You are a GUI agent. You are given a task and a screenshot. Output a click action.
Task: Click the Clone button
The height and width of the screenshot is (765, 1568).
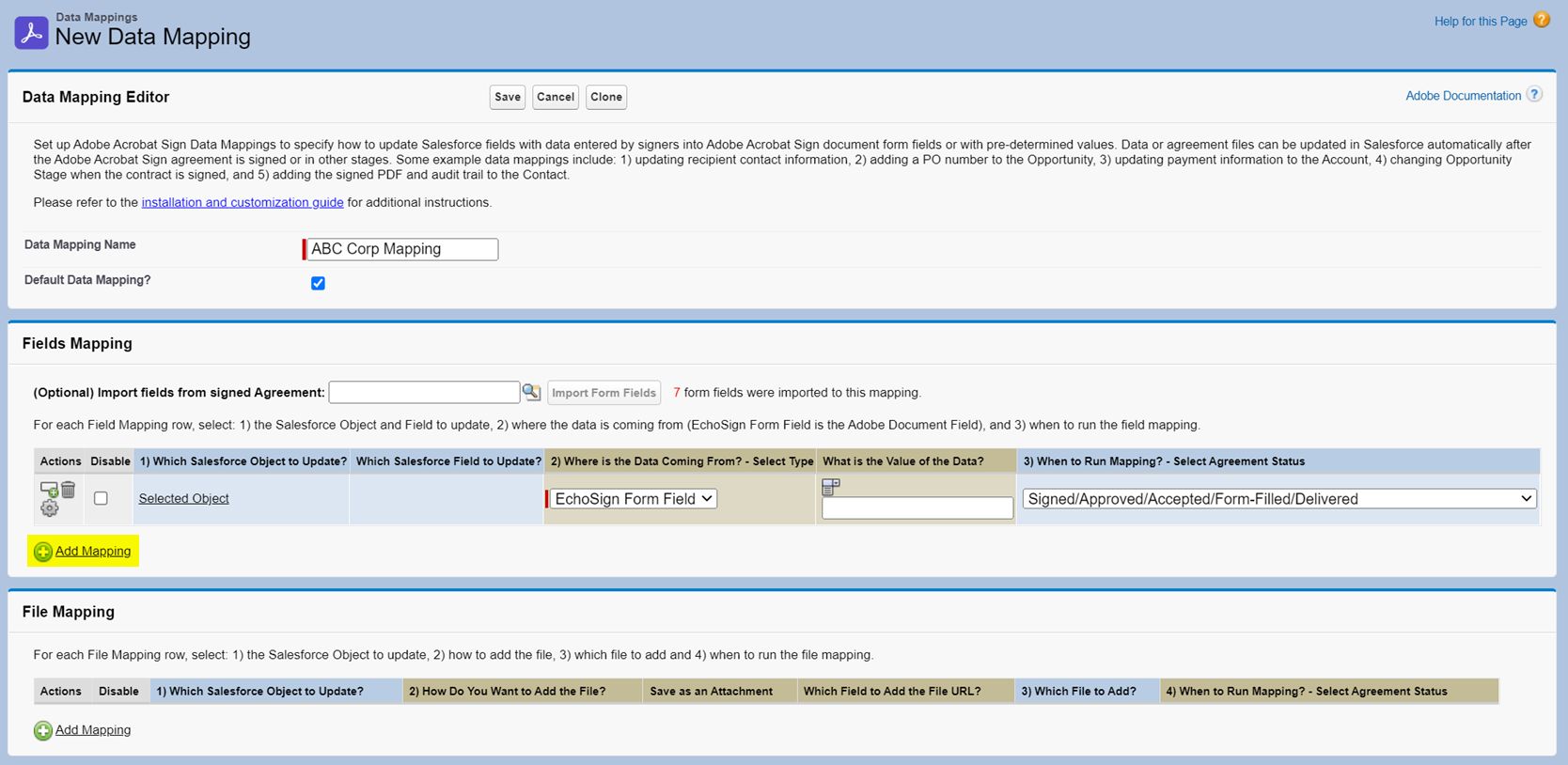tap(606, 97)
